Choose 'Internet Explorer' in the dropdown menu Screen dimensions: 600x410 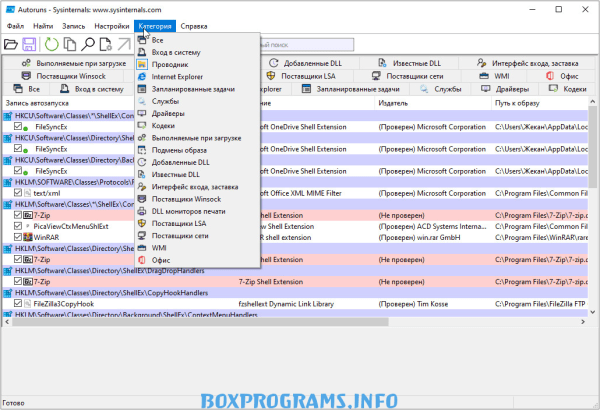point(197,77)
